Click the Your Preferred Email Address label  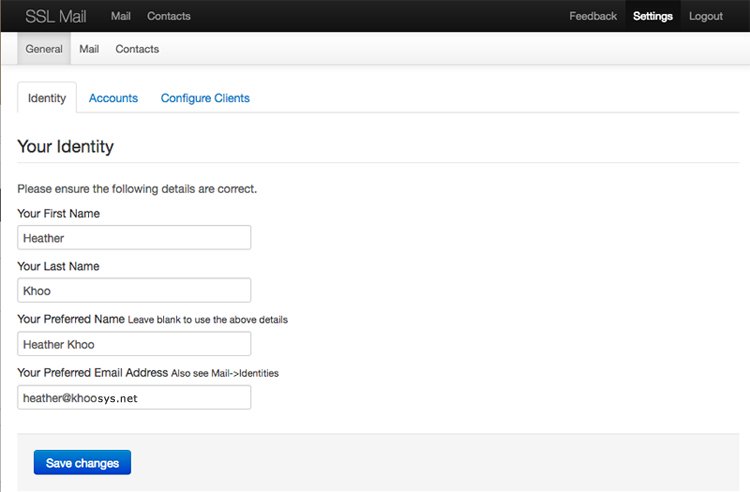point(92,372)
